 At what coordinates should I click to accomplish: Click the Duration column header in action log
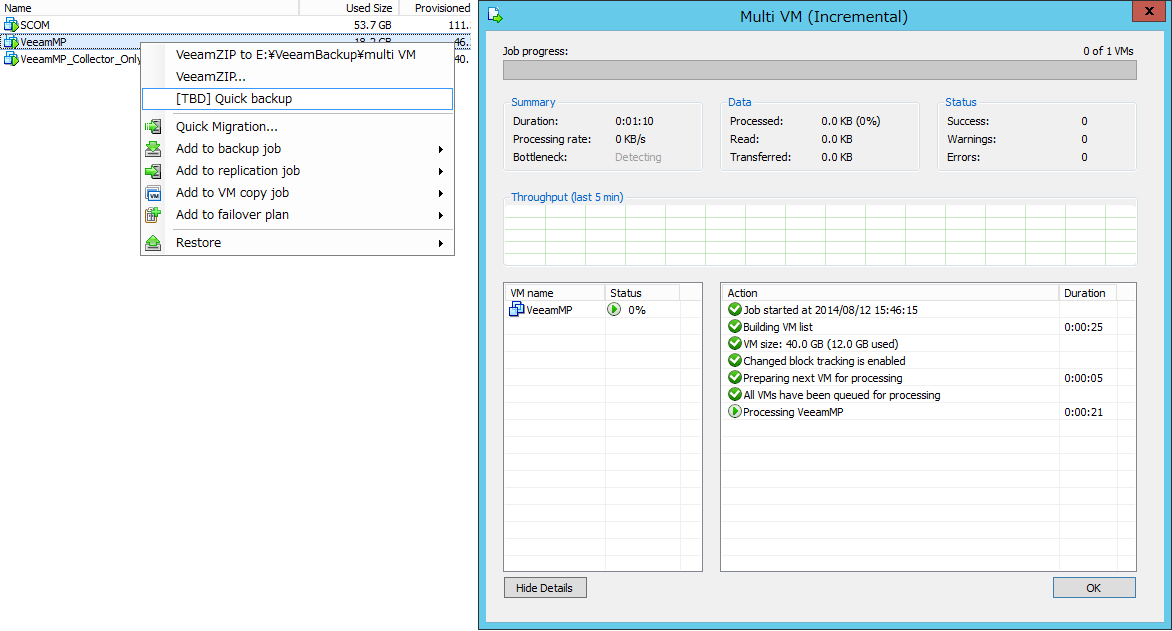(1088, 293)
